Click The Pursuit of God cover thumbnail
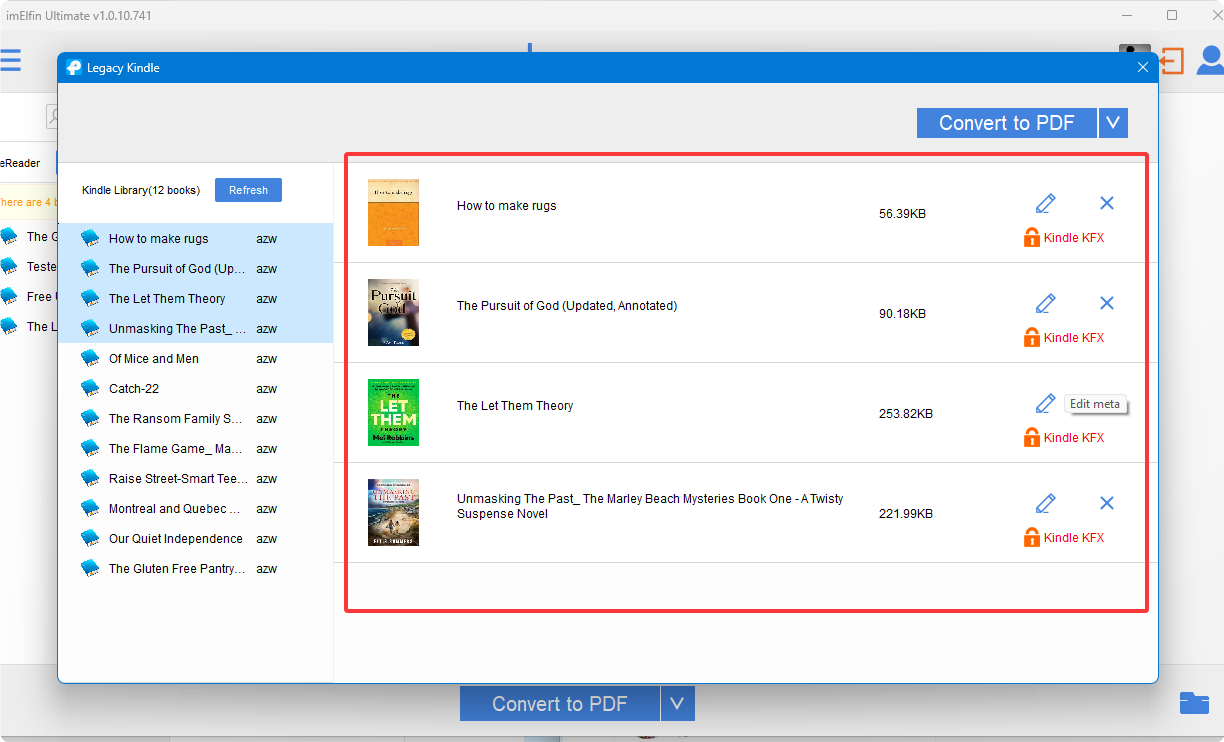The height and width of the screenshot is (742, 1224). click(393, 312)
